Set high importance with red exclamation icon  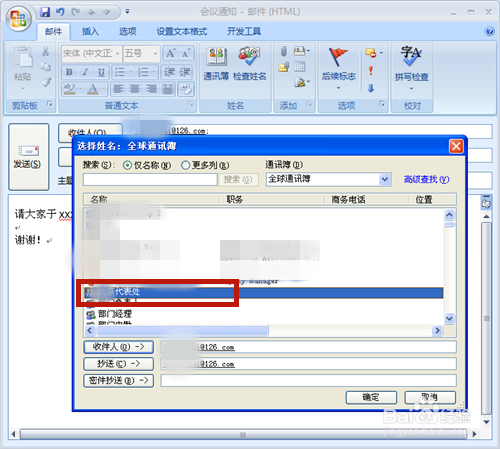[371, 70]
